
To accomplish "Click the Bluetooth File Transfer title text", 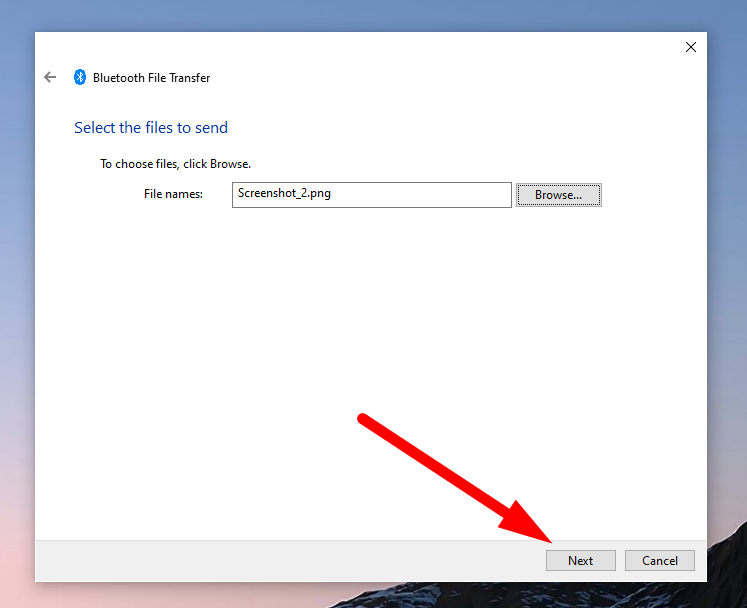I will [151, 78].
